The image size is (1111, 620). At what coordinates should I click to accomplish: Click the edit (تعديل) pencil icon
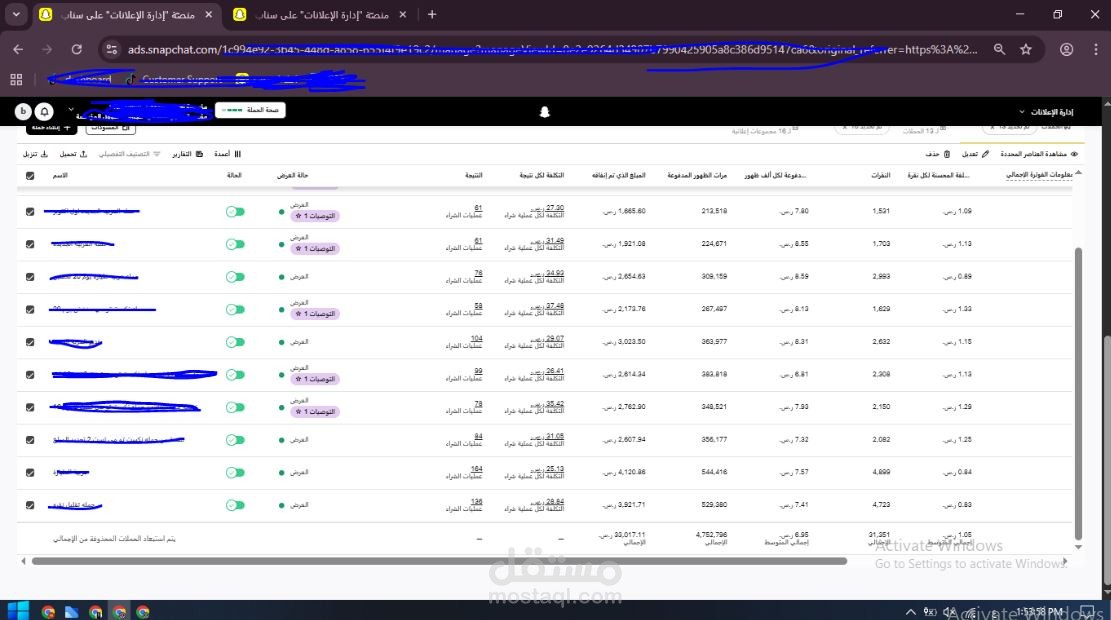985,154
